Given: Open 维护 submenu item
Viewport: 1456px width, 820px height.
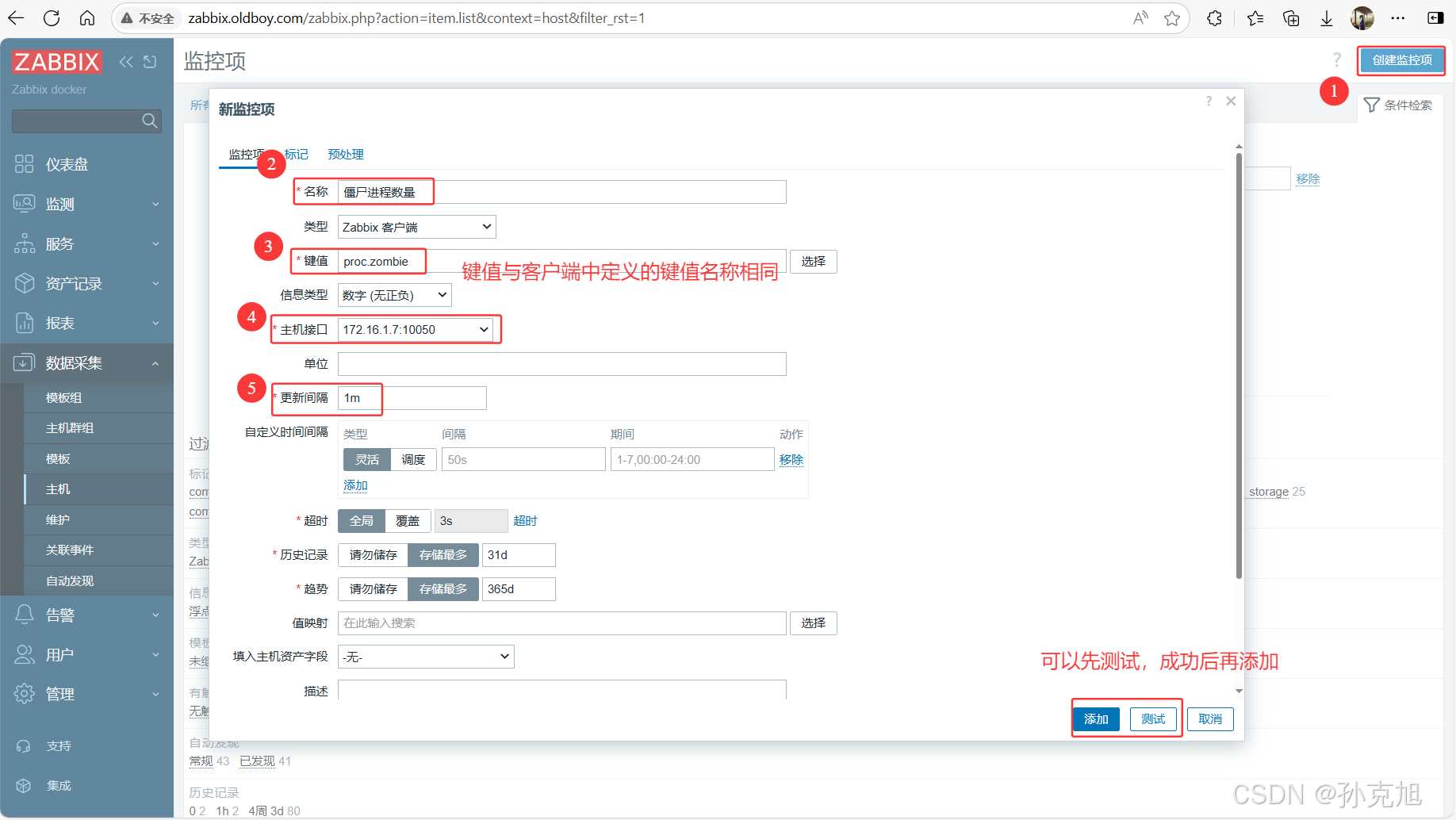Looking at the screenshot, I should click(98, 519).
